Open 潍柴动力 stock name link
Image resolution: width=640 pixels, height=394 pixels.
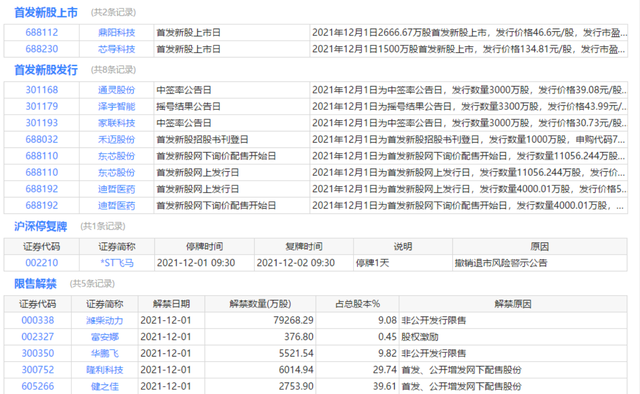[104, 321]
